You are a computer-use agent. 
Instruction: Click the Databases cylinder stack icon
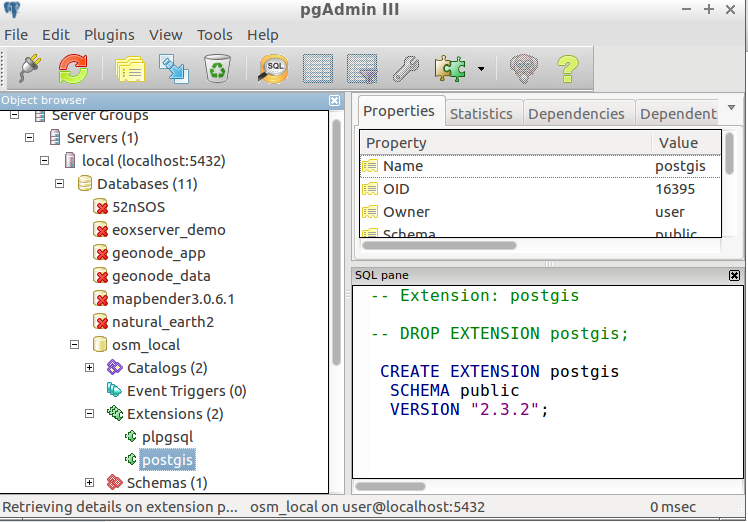click(85, 184)
